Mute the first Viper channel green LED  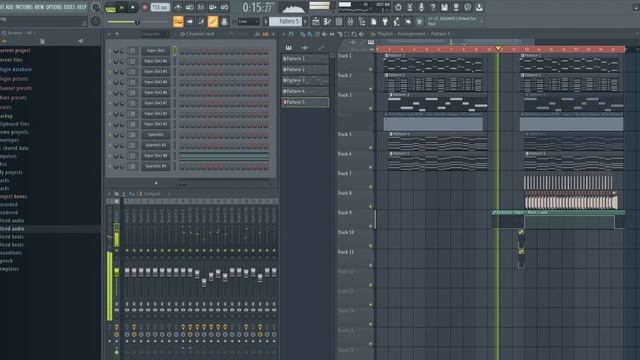coord(110,51)
